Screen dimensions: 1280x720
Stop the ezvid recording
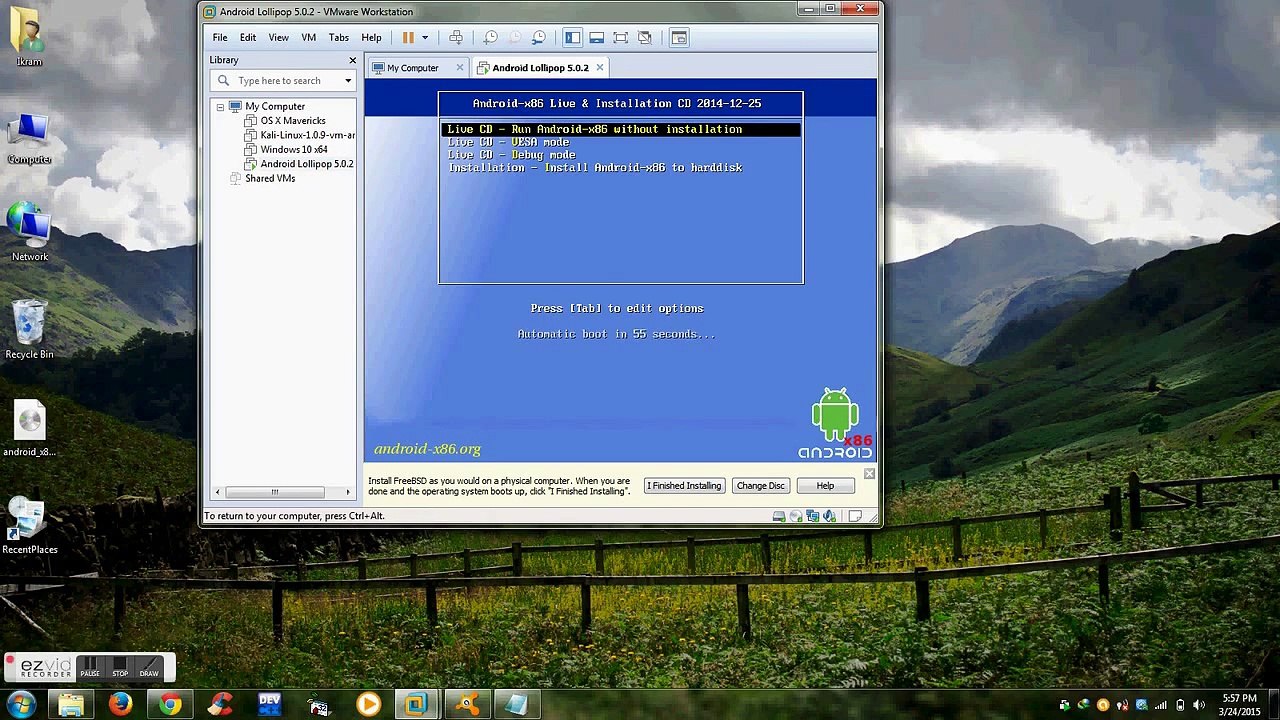120,667
